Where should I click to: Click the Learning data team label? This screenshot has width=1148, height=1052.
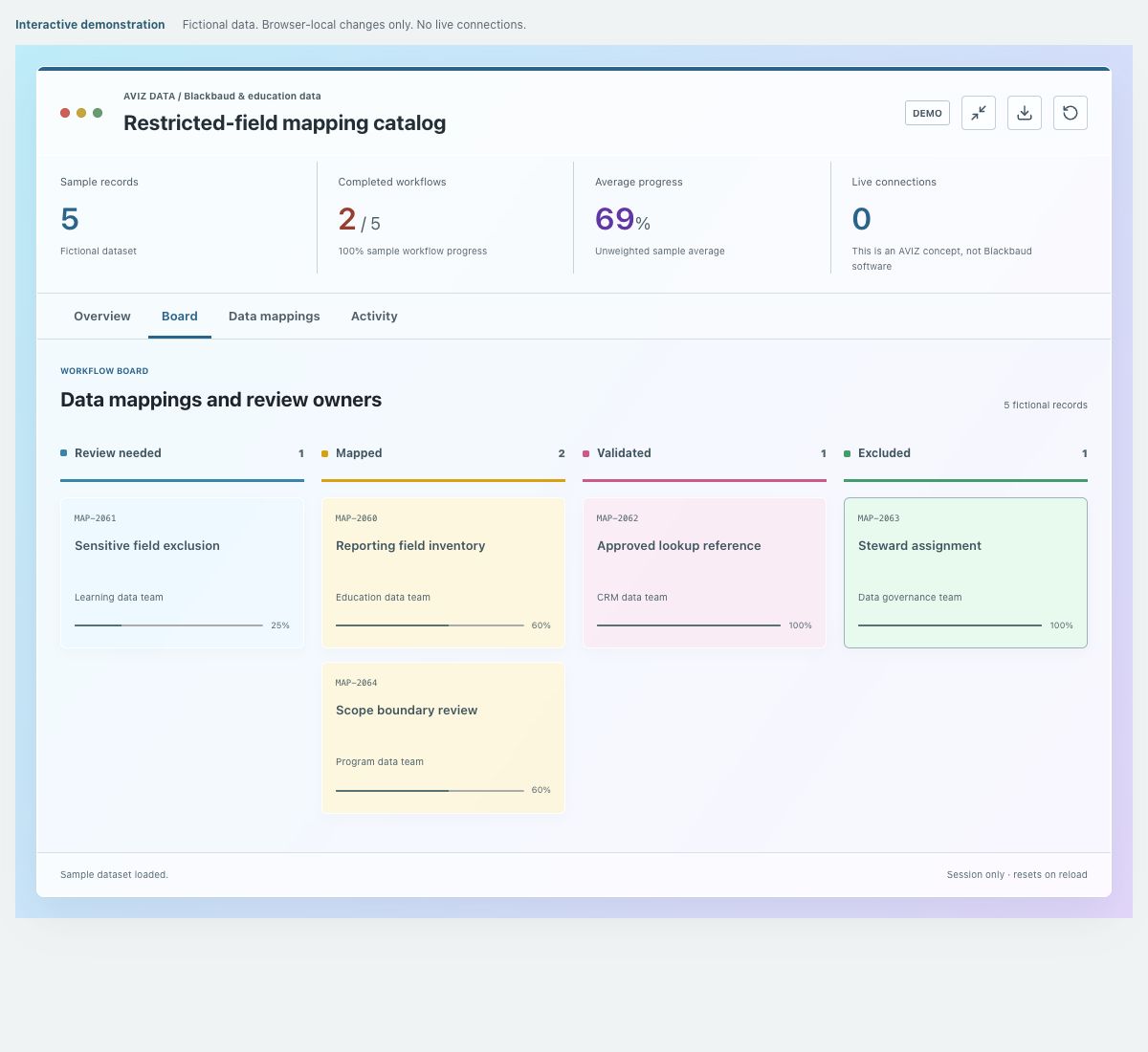click(119, 598)
